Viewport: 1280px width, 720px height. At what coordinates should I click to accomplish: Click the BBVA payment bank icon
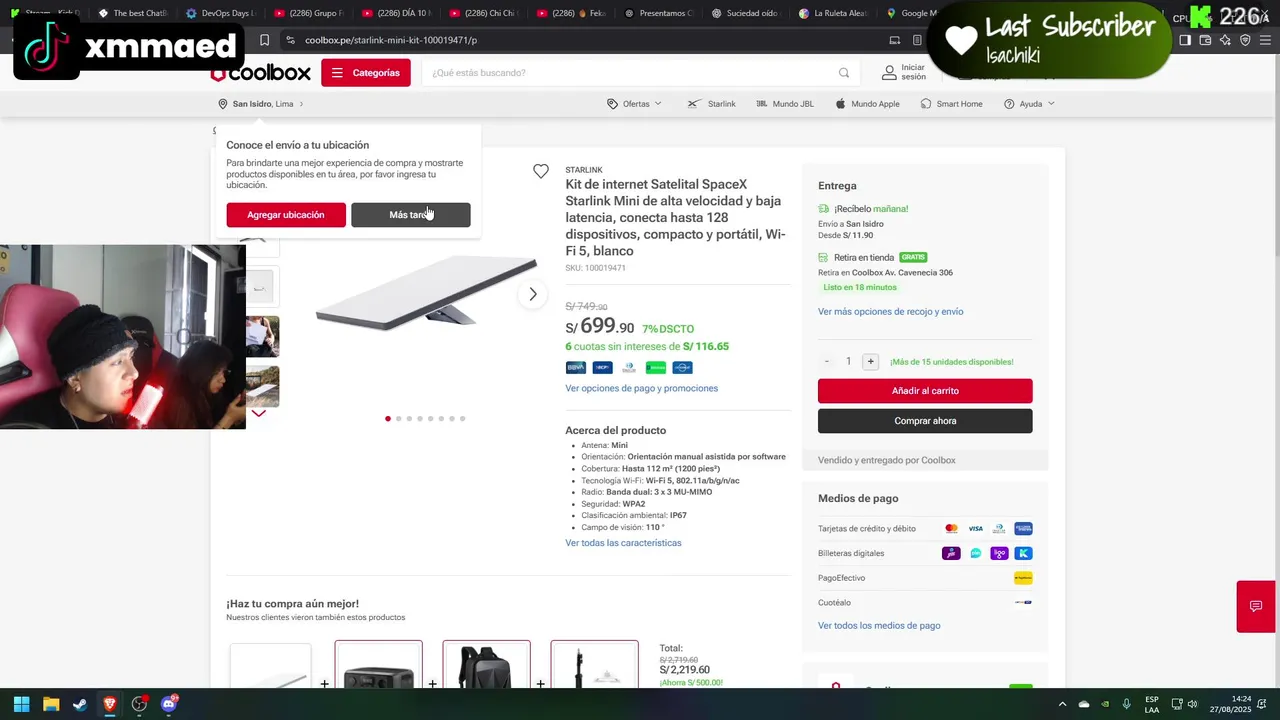(575, 367)
